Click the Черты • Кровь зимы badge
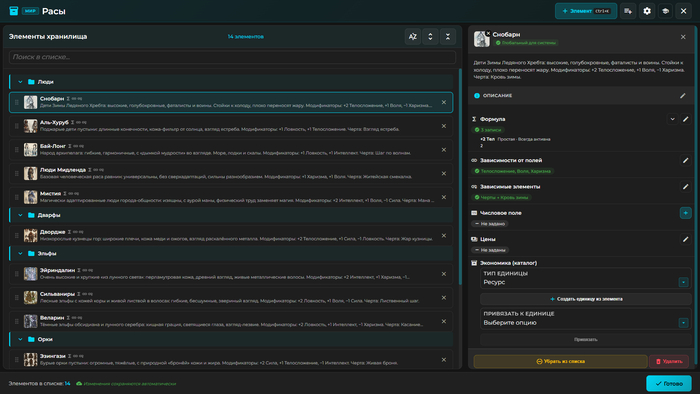Screen dimensions: 700x394 pos(501,197)
